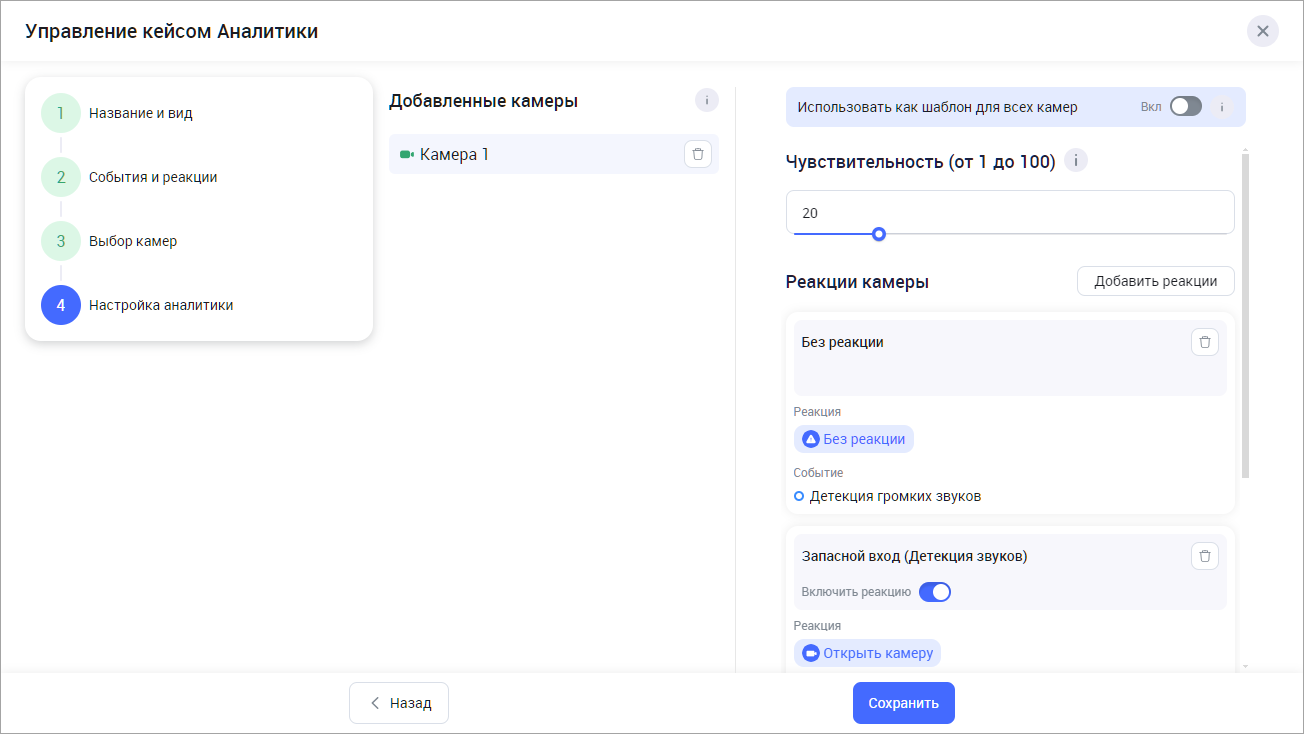Click the Добавить реакции button
1304x734 pixels.
point(1155,281)
